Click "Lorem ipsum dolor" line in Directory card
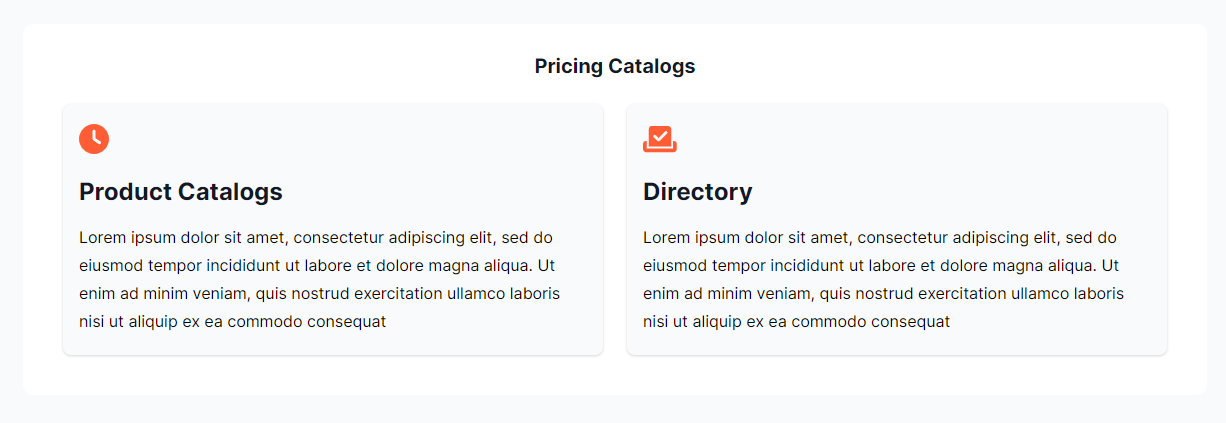 coord(880,238)
